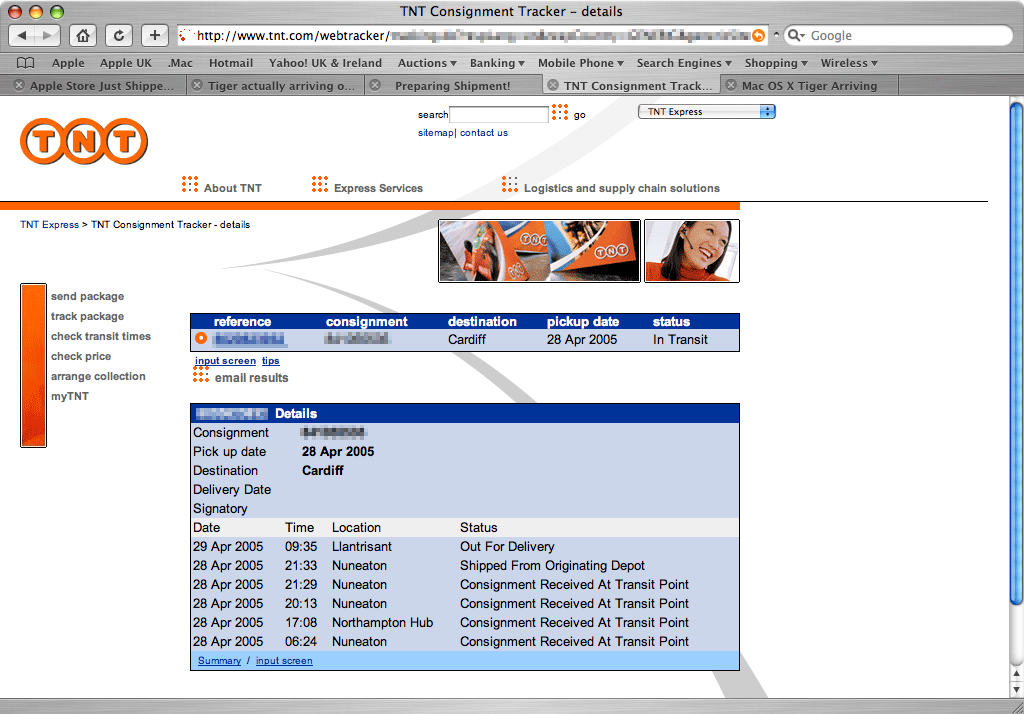Click the About TNT navigation item

pos(232,188)
